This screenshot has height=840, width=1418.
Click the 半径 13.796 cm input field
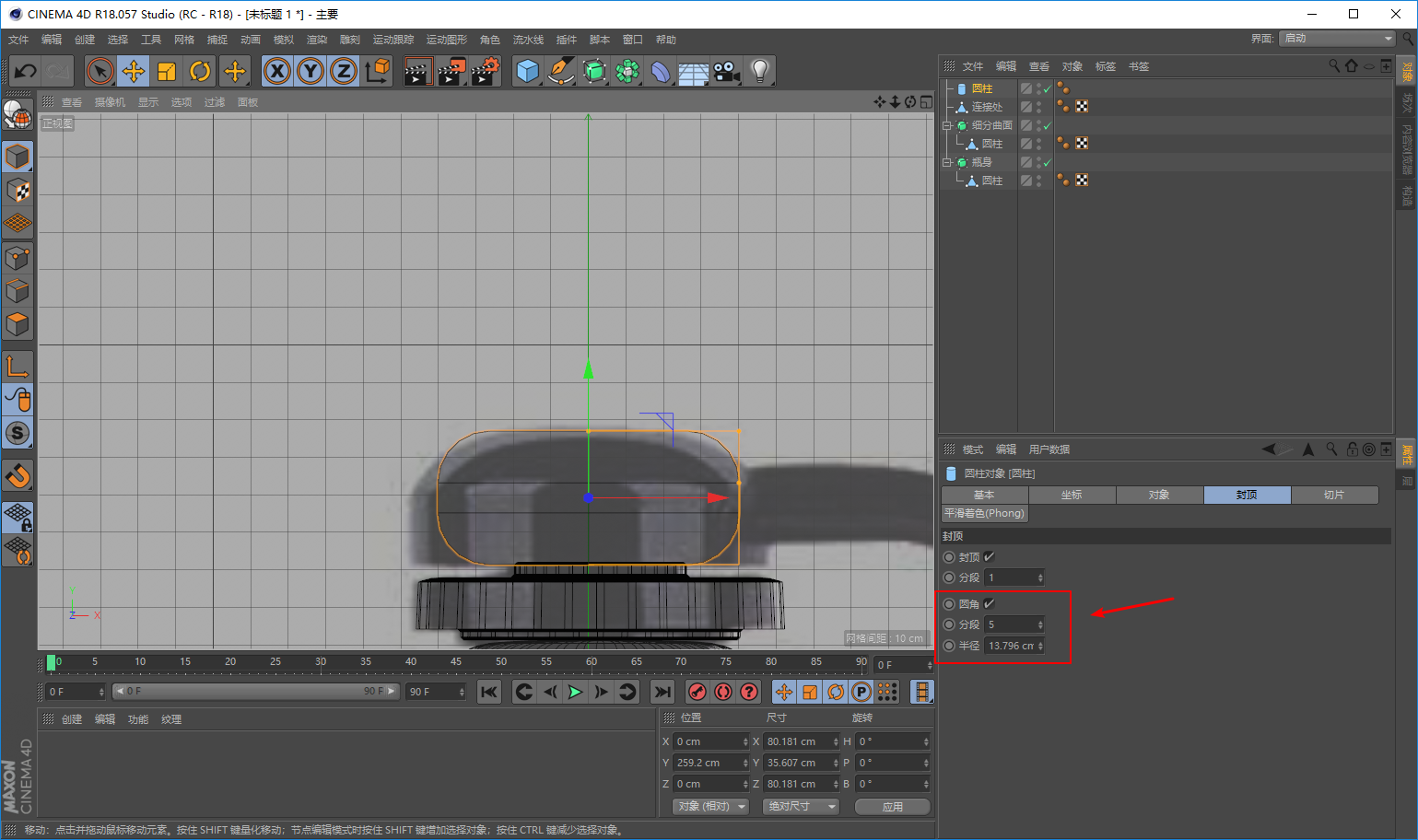click(1011, 646)
